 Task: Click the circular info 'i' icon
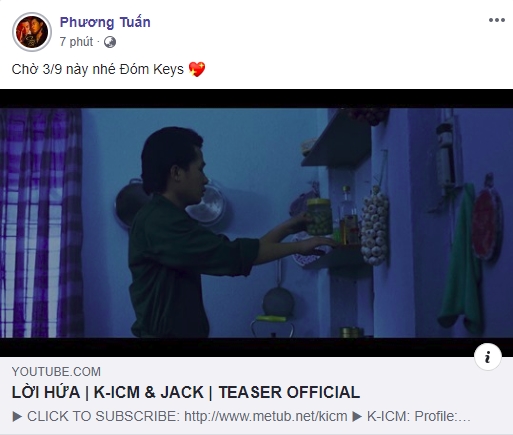pyautogui.click(x=488, y=357)
